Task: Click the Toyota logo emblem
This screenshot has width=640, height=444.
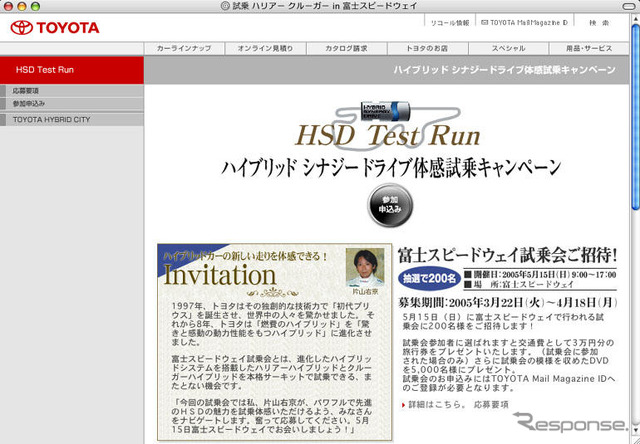Action: pyautogui.click(x=22, y=28)
